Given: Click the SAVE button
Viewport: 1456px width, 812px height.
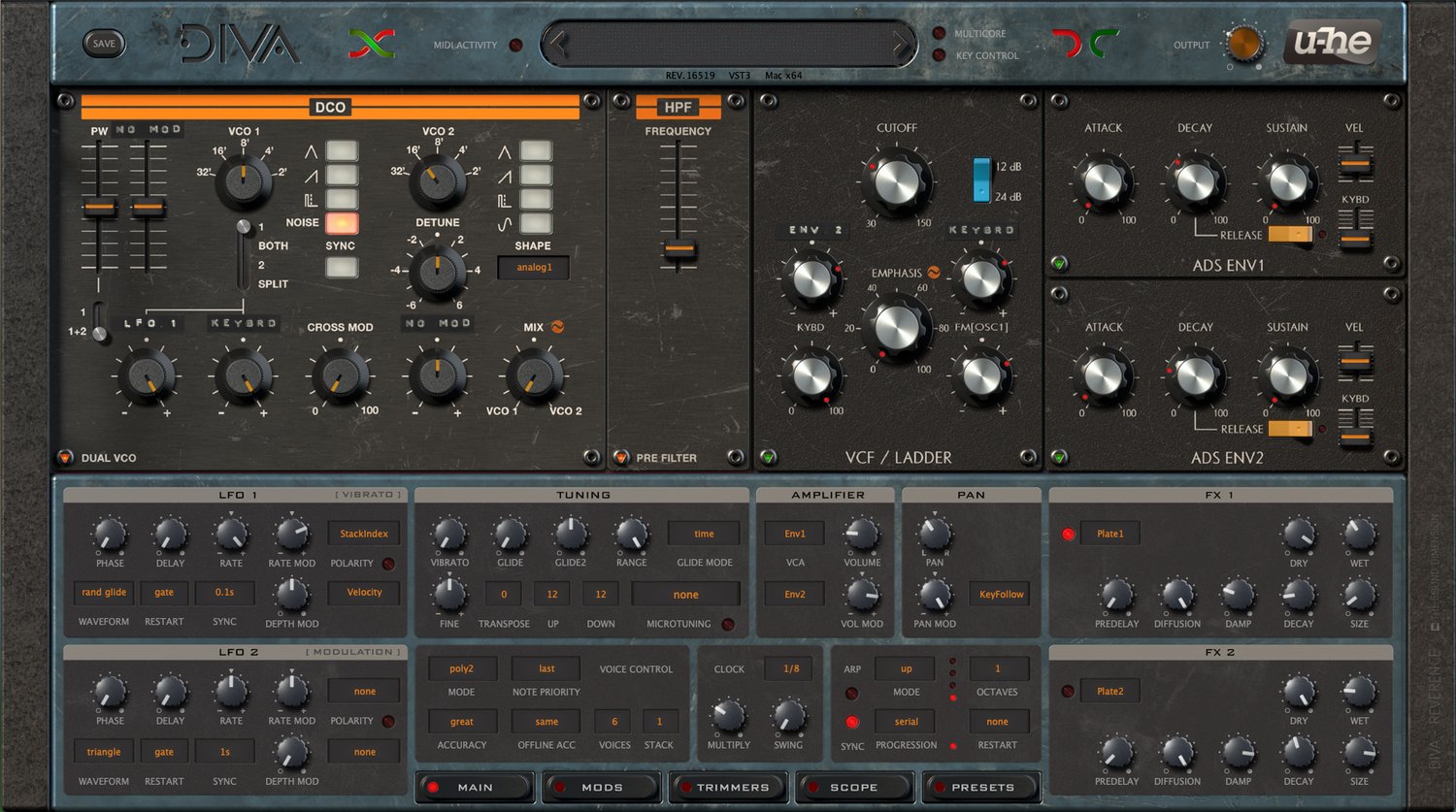Looking at the screenshot, I should point(104,44).
